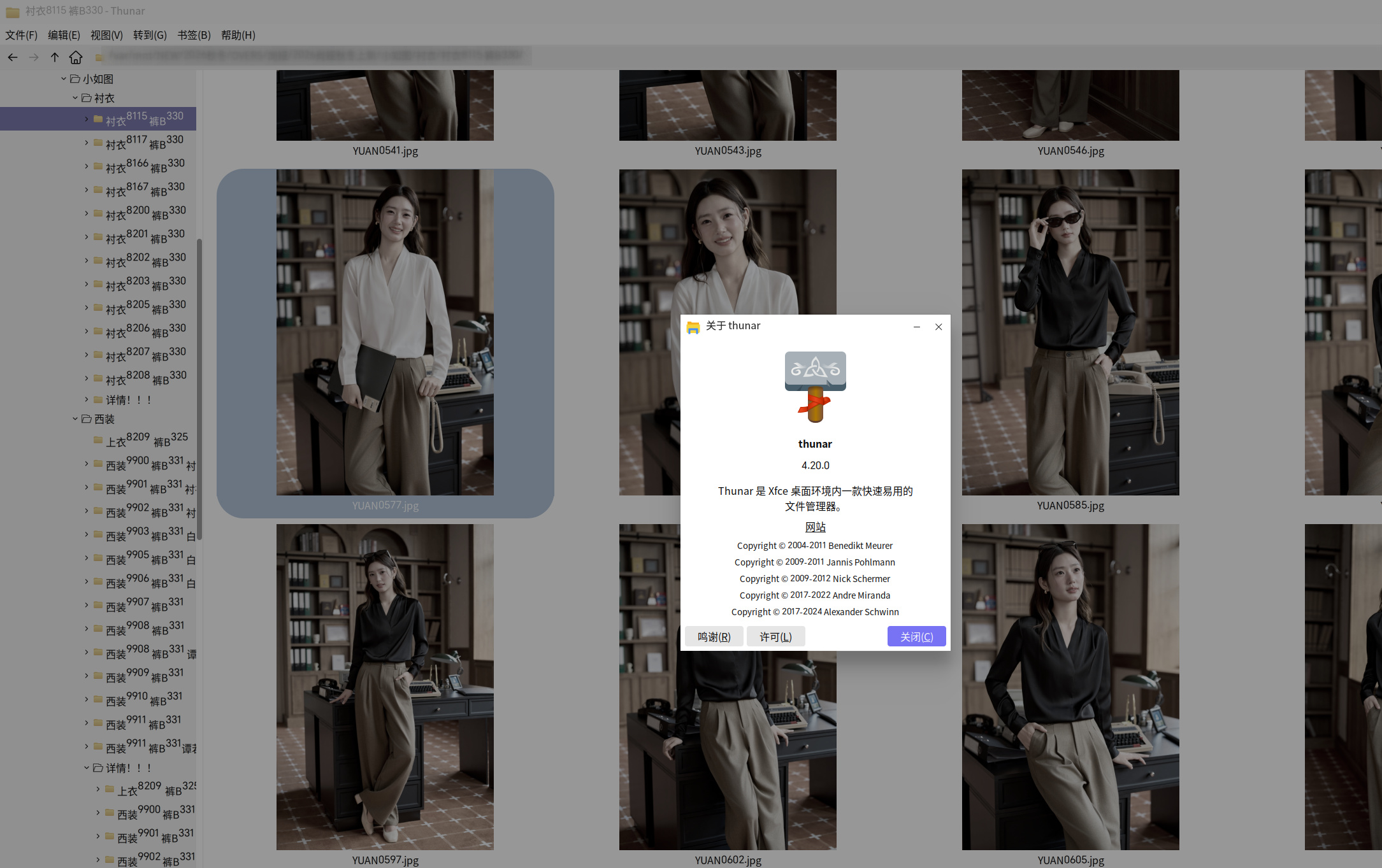Screen dimensions: 1382x868
Task: Select thumbnail YUAN0541.jpg
Action: [385, 105]
